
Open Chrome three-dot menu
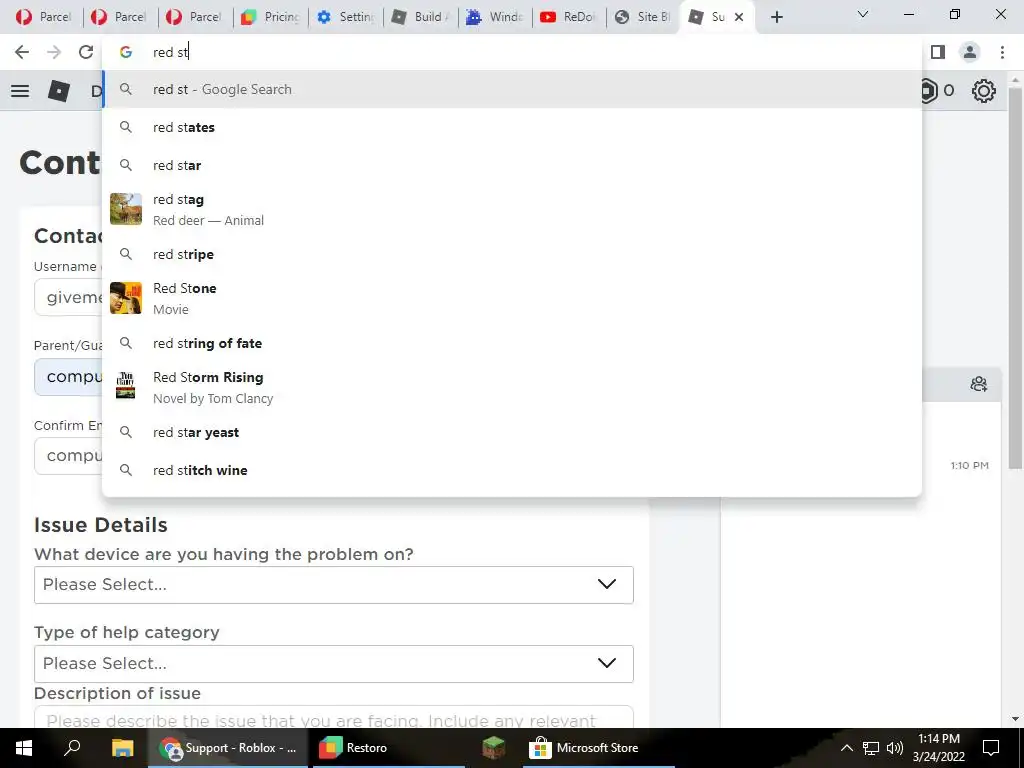coord(1002,52)
